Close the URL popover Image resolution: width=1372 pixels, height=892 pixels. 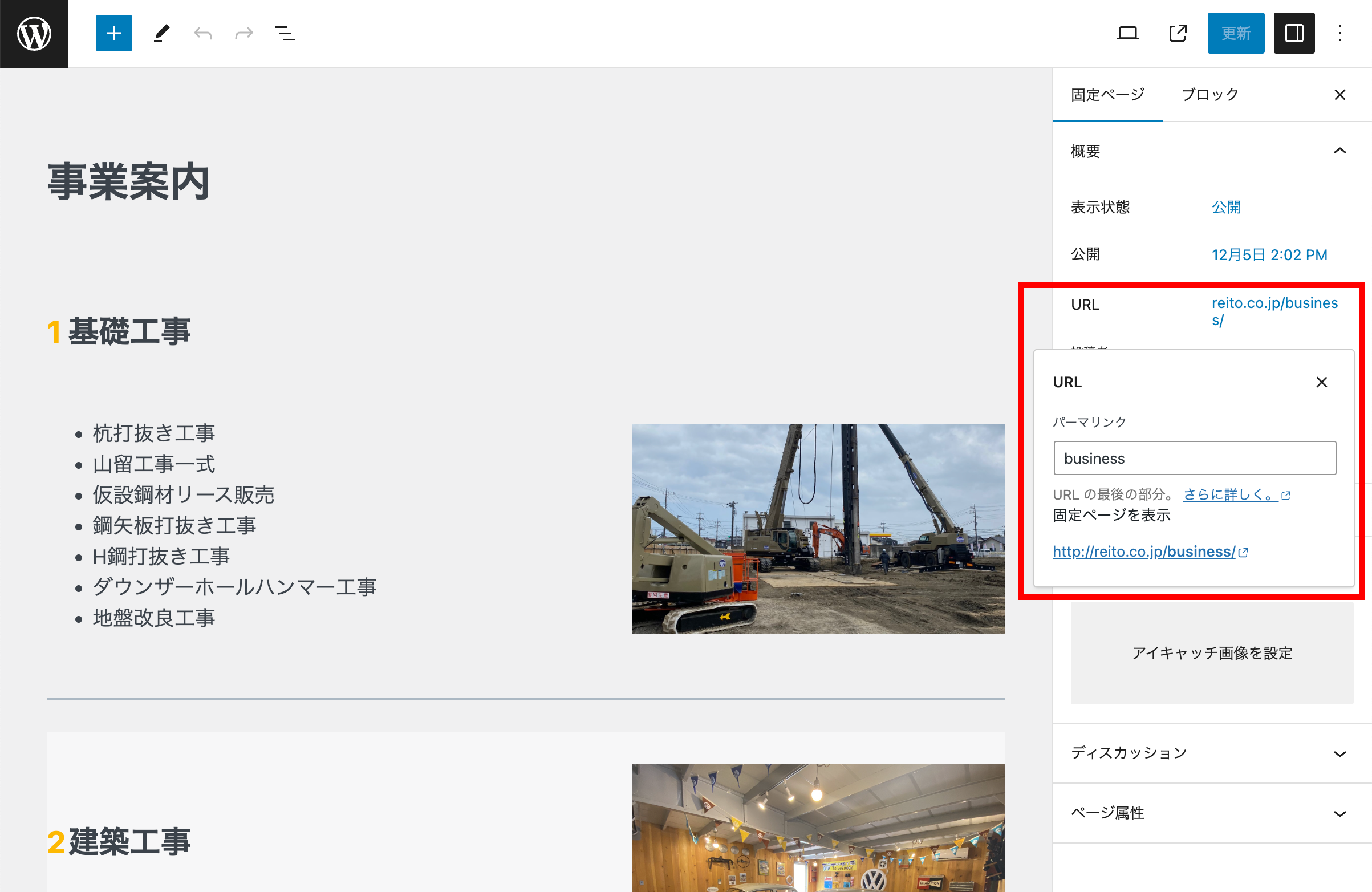(x=1321, y=382)
